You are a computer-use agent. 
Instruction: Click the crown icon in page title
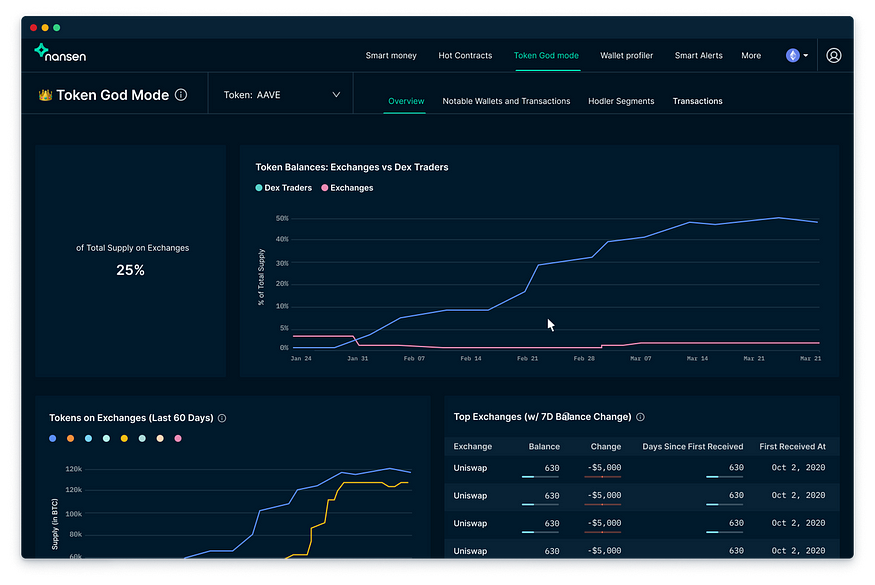(x=44, y=96)
